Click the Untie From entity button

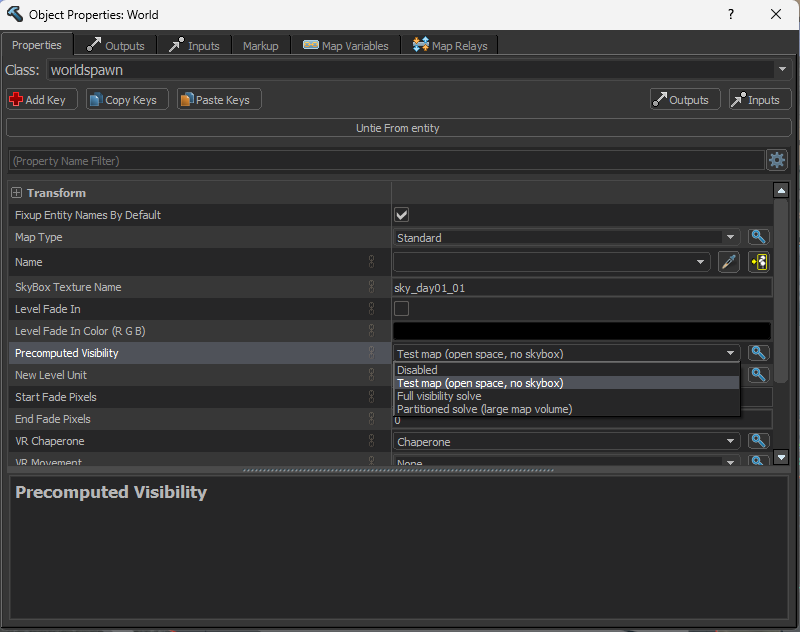point(398,128)
